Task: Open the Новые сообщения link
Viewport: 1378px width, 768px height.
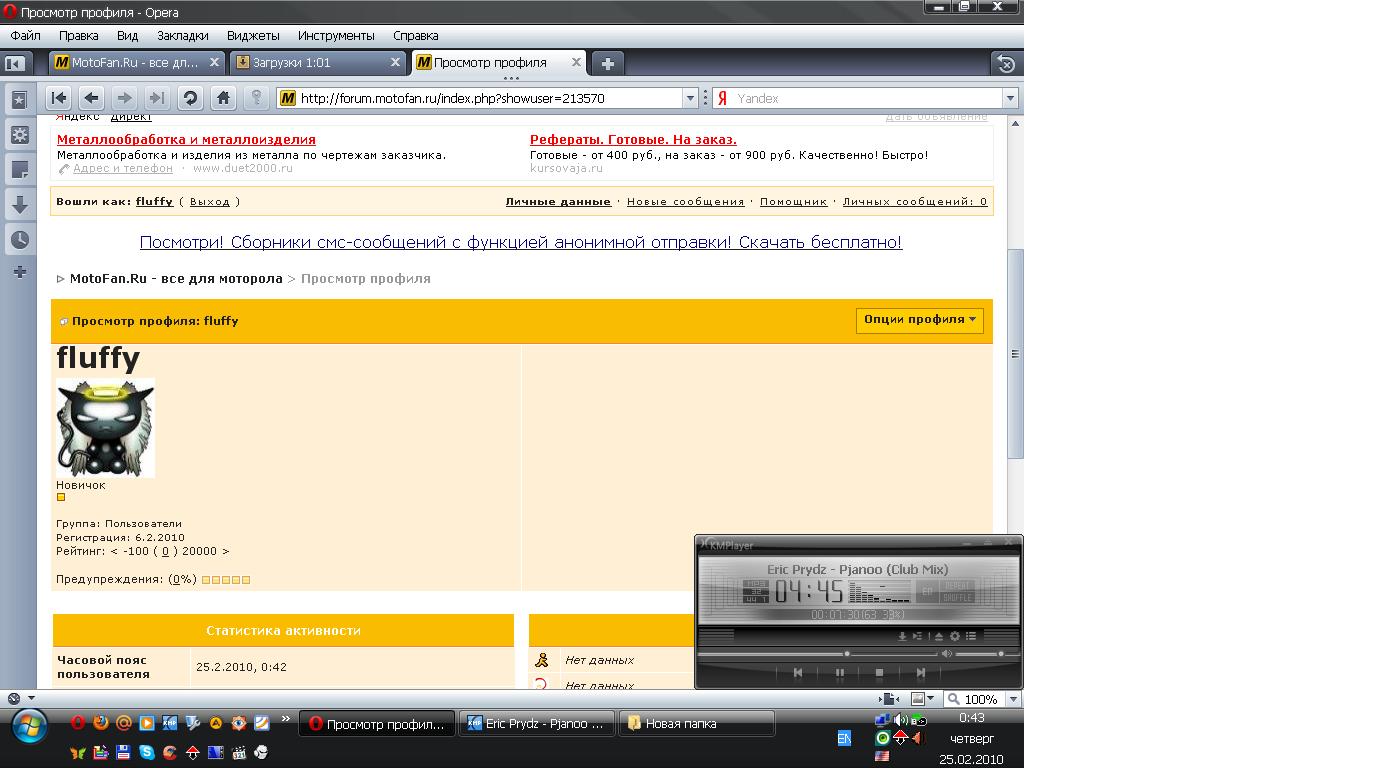Action: tap(686, 201)
